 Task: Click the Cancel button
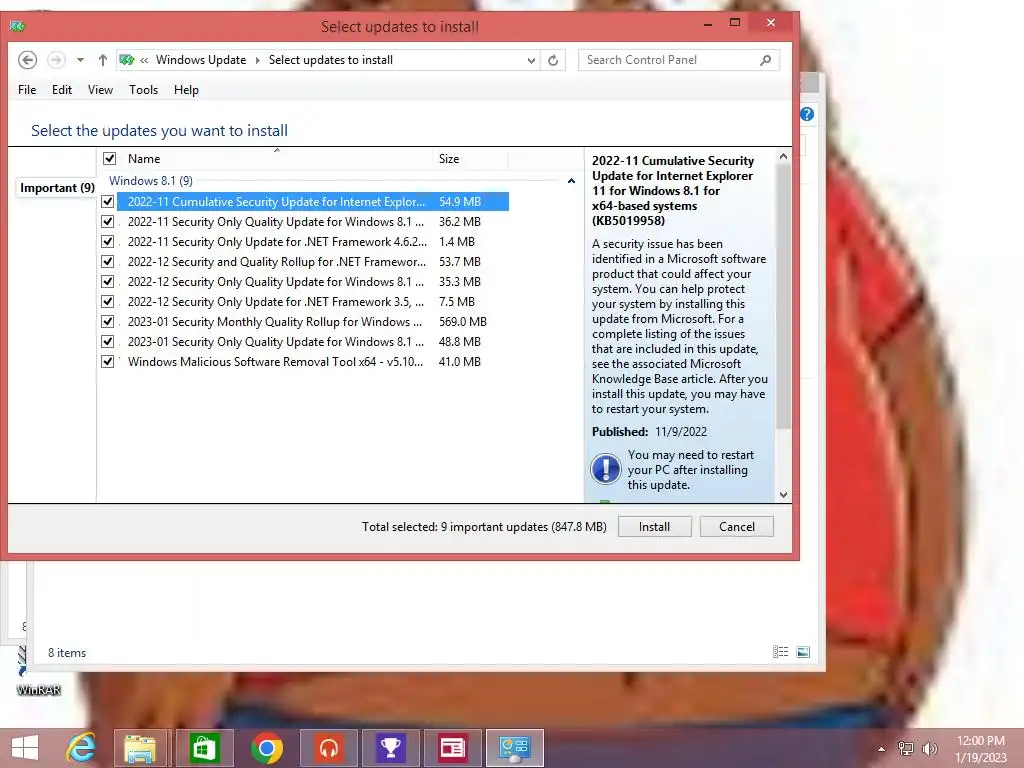[737, 527]
